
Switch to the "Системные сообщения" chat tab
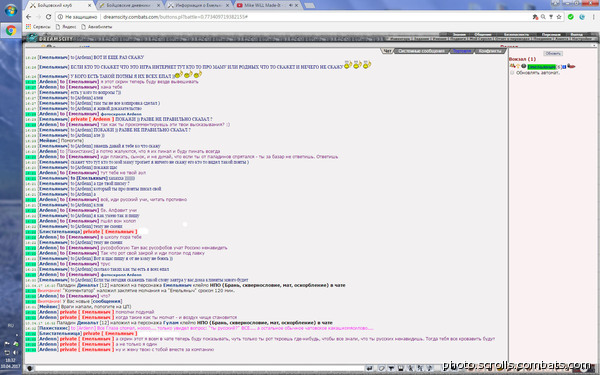tap(421, 51)
